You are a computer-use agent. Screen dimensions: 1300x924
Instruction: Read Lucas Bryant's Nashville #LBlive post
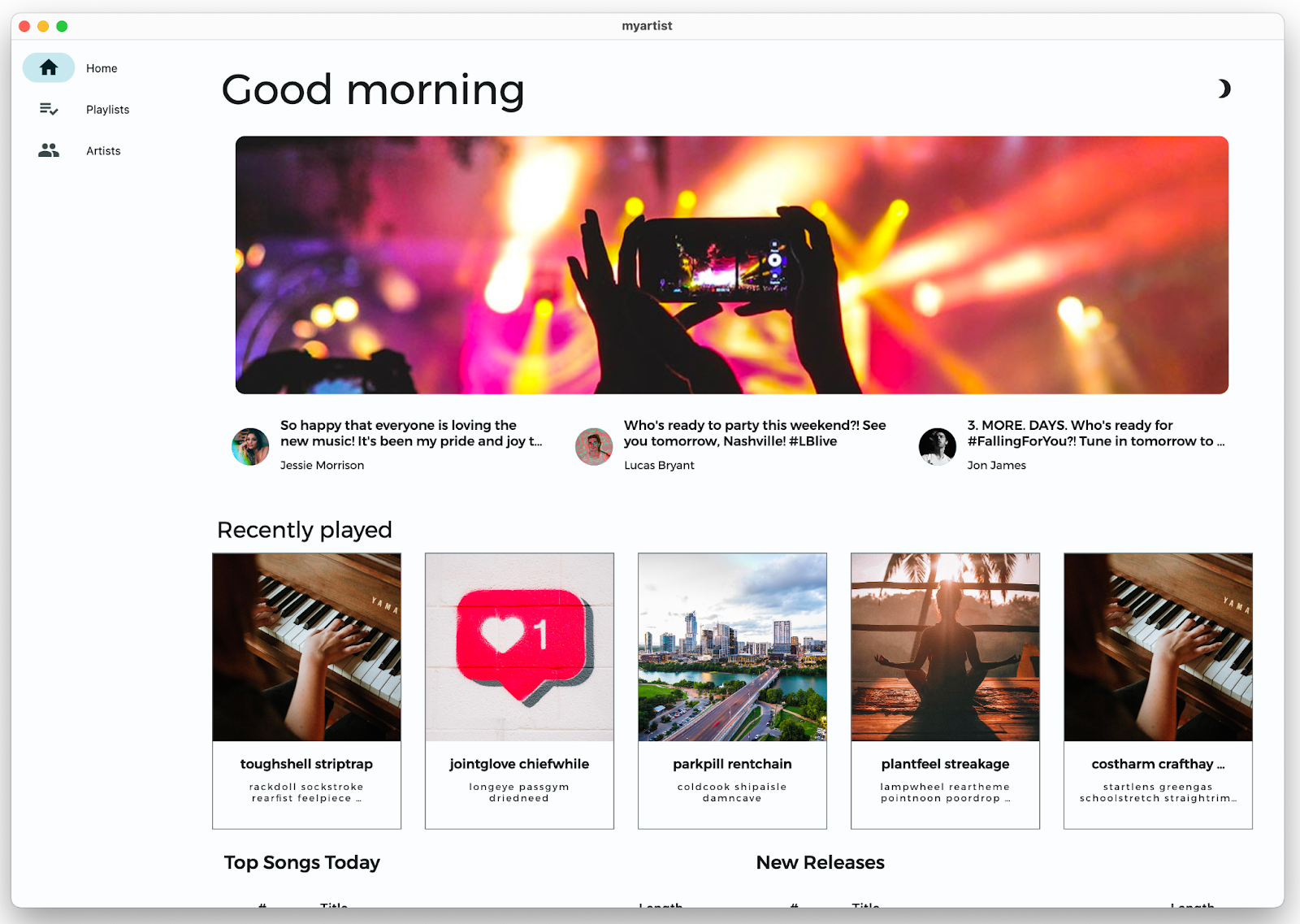[x=755, y=433]
